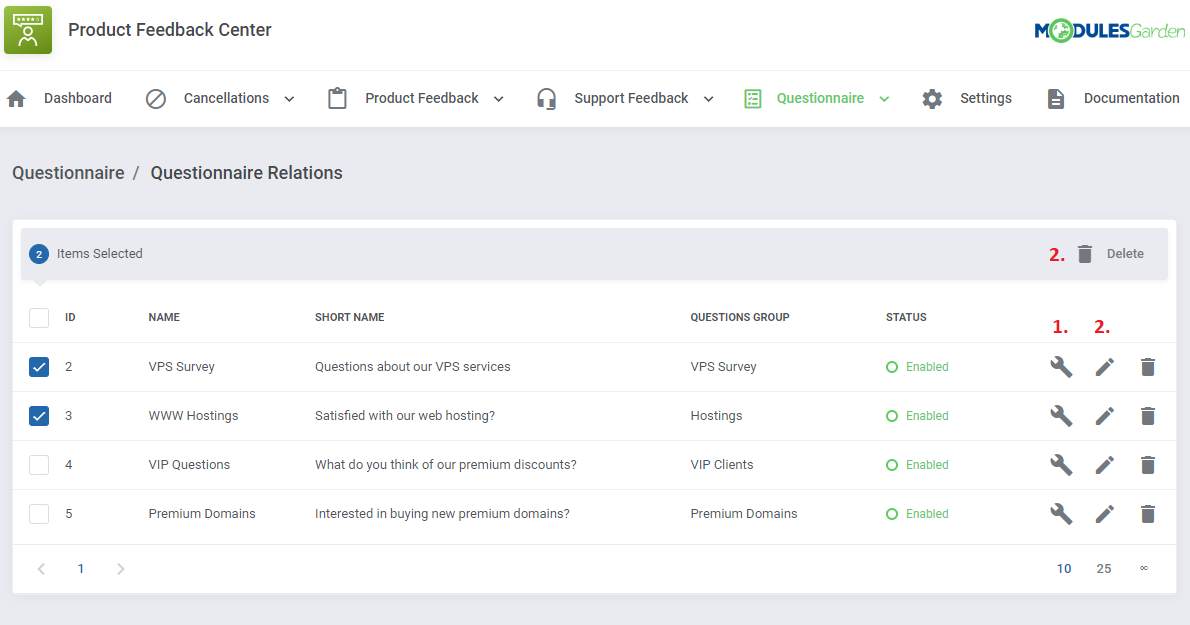Image resolution: width=1190 pixels, height=625 pixels.
Task: Edit Premium Domains with pencil icon
Action: click(x=1105, y=514)
